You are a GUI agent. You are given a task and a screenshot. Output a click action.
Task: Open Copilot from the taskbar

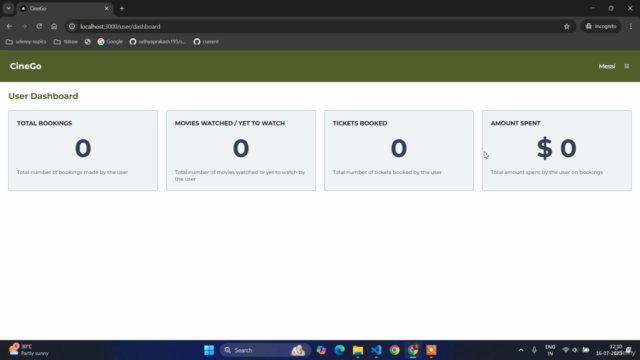[321, 350]
